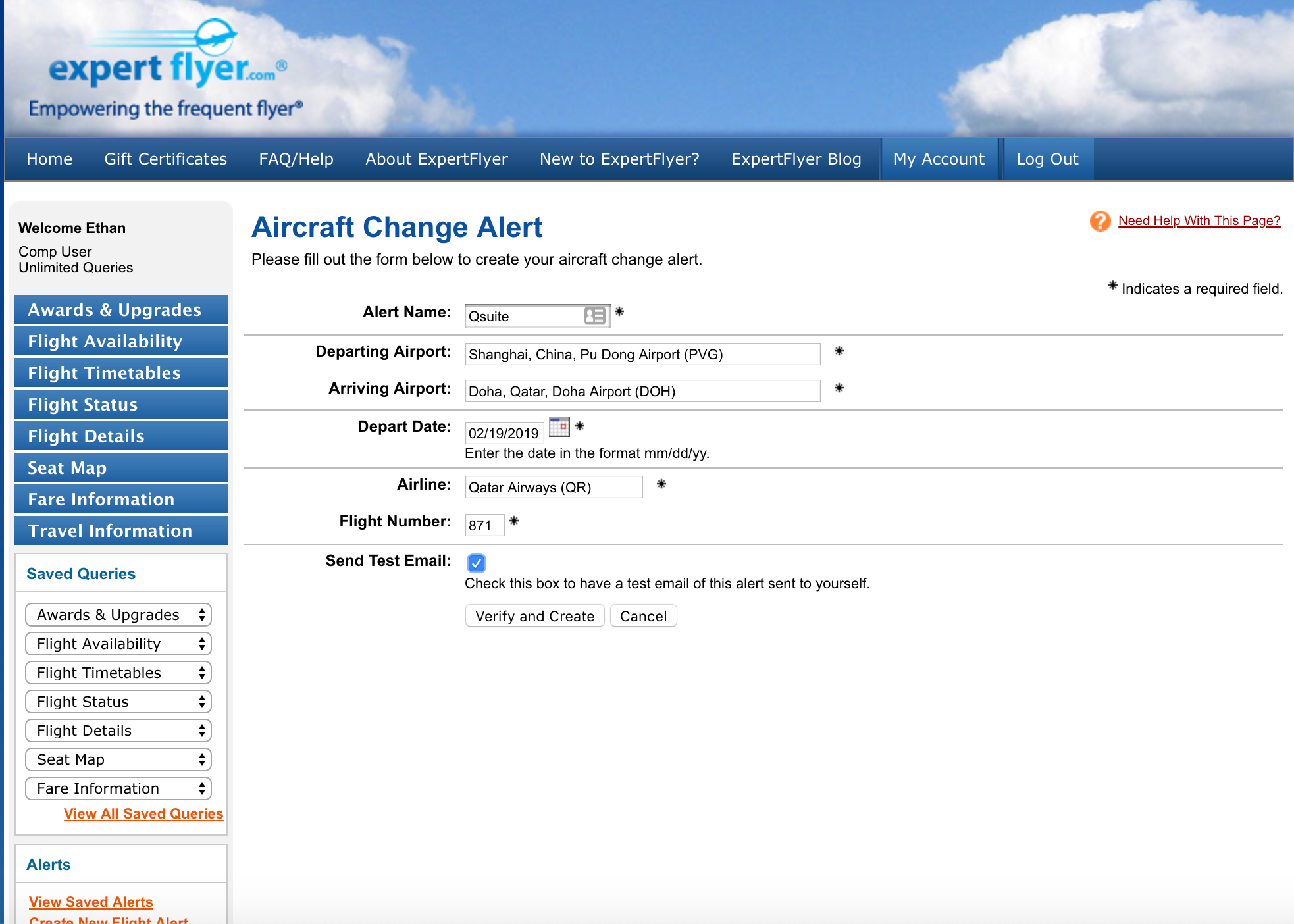Open FAQ/Help in the navigation bar
The width and height of the screenshot is (1294, 924).
[296, 159]
